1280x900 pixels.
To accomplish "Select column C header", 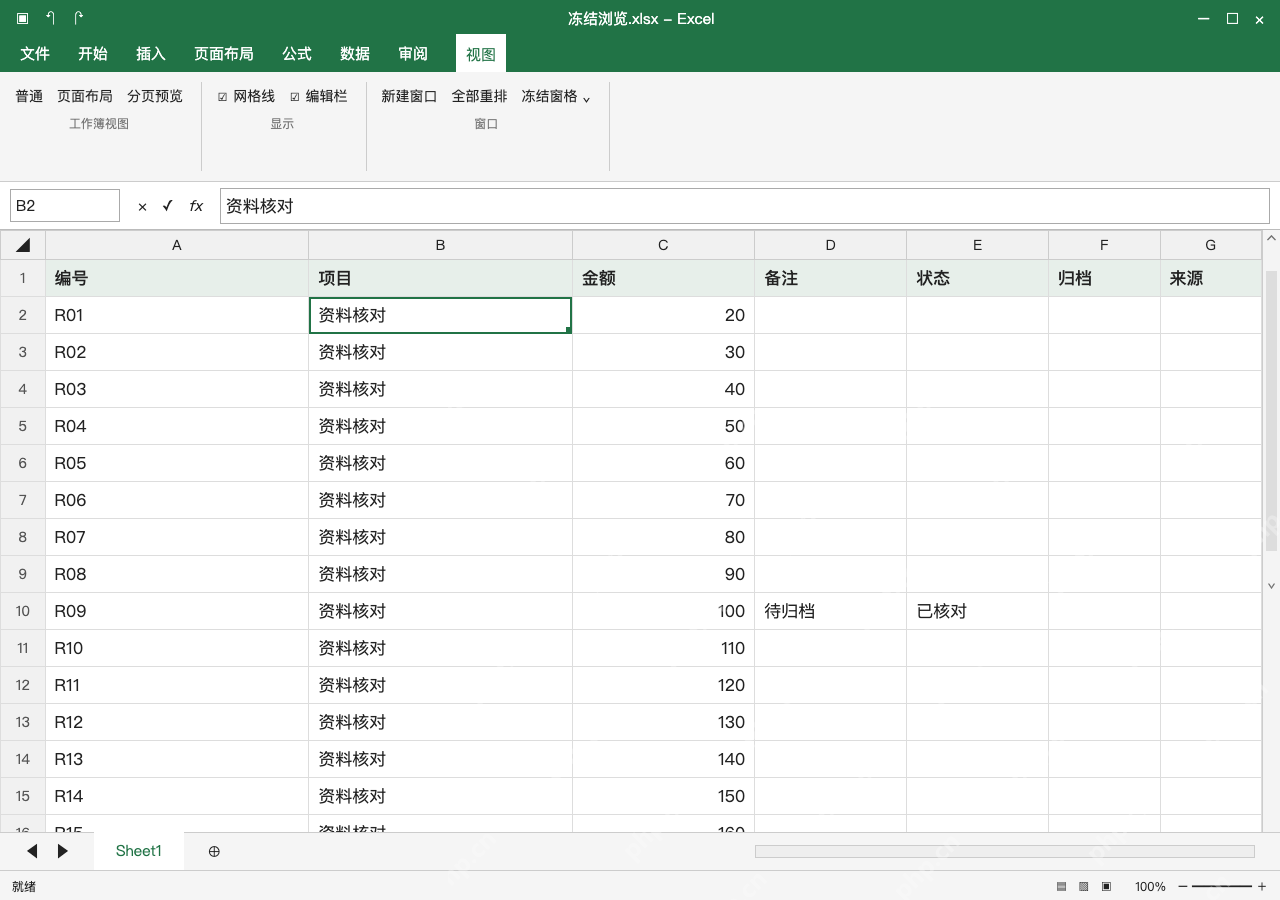I will (x=663, y=245).
